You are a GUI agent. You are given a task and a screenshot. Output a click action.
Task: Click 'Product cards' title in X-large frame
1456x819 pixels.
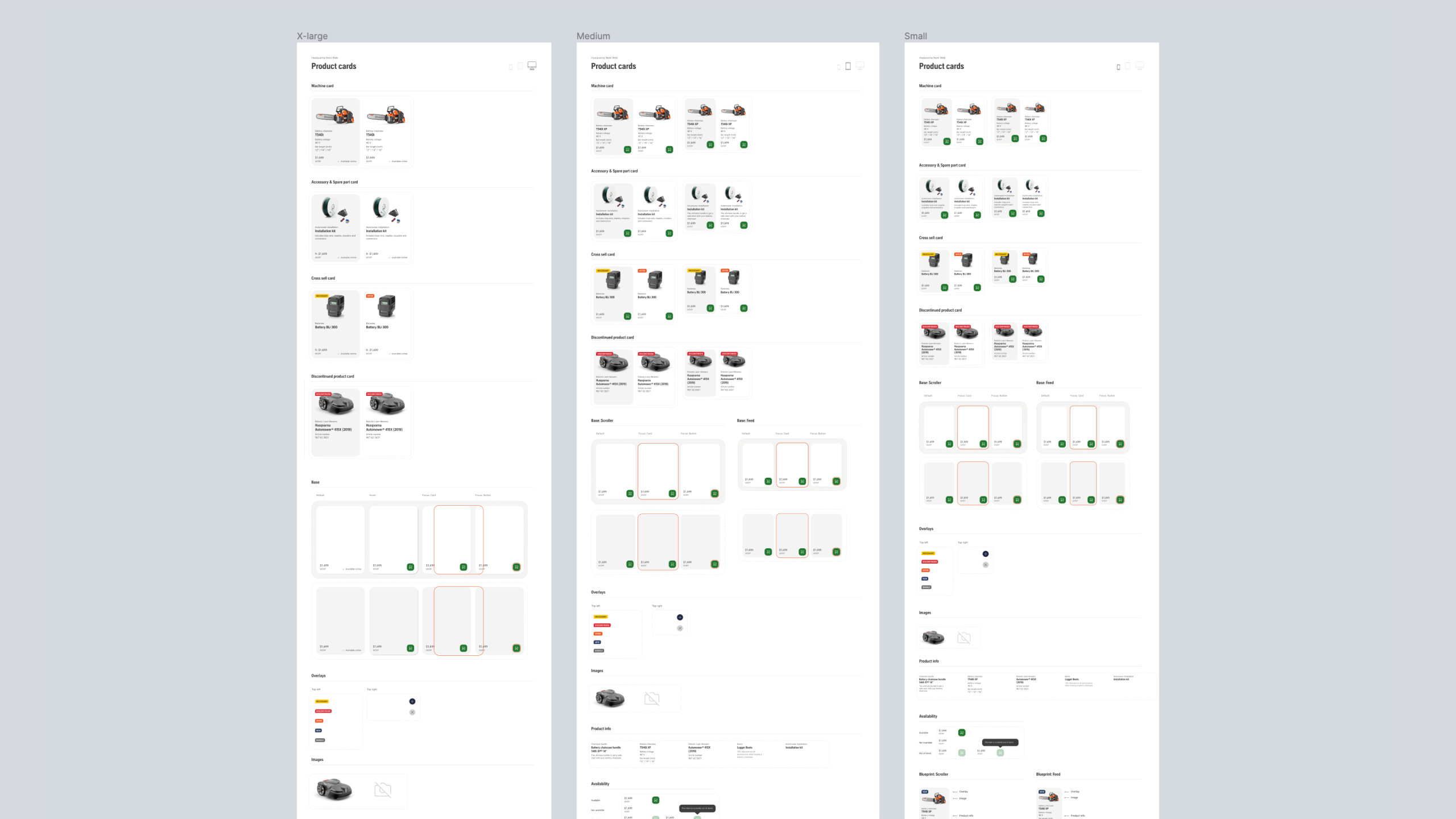click(x=334, y=66)
